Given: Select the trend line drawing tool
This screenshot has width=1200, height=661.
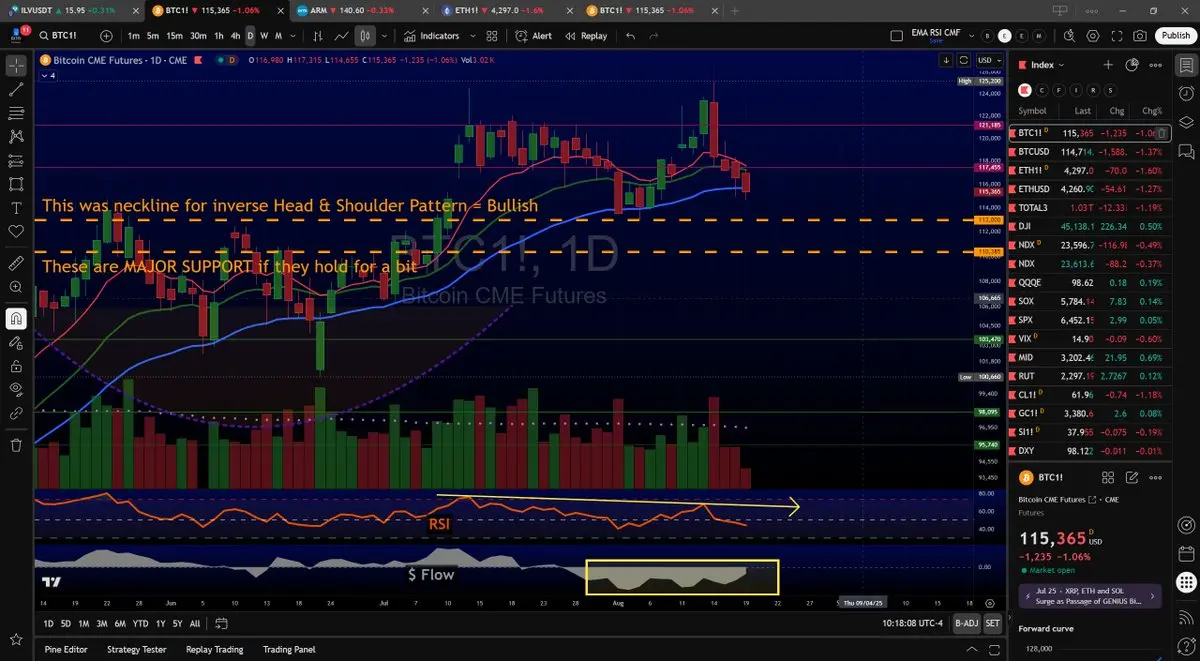Looking at the screenshot, I should click(16, 89).
